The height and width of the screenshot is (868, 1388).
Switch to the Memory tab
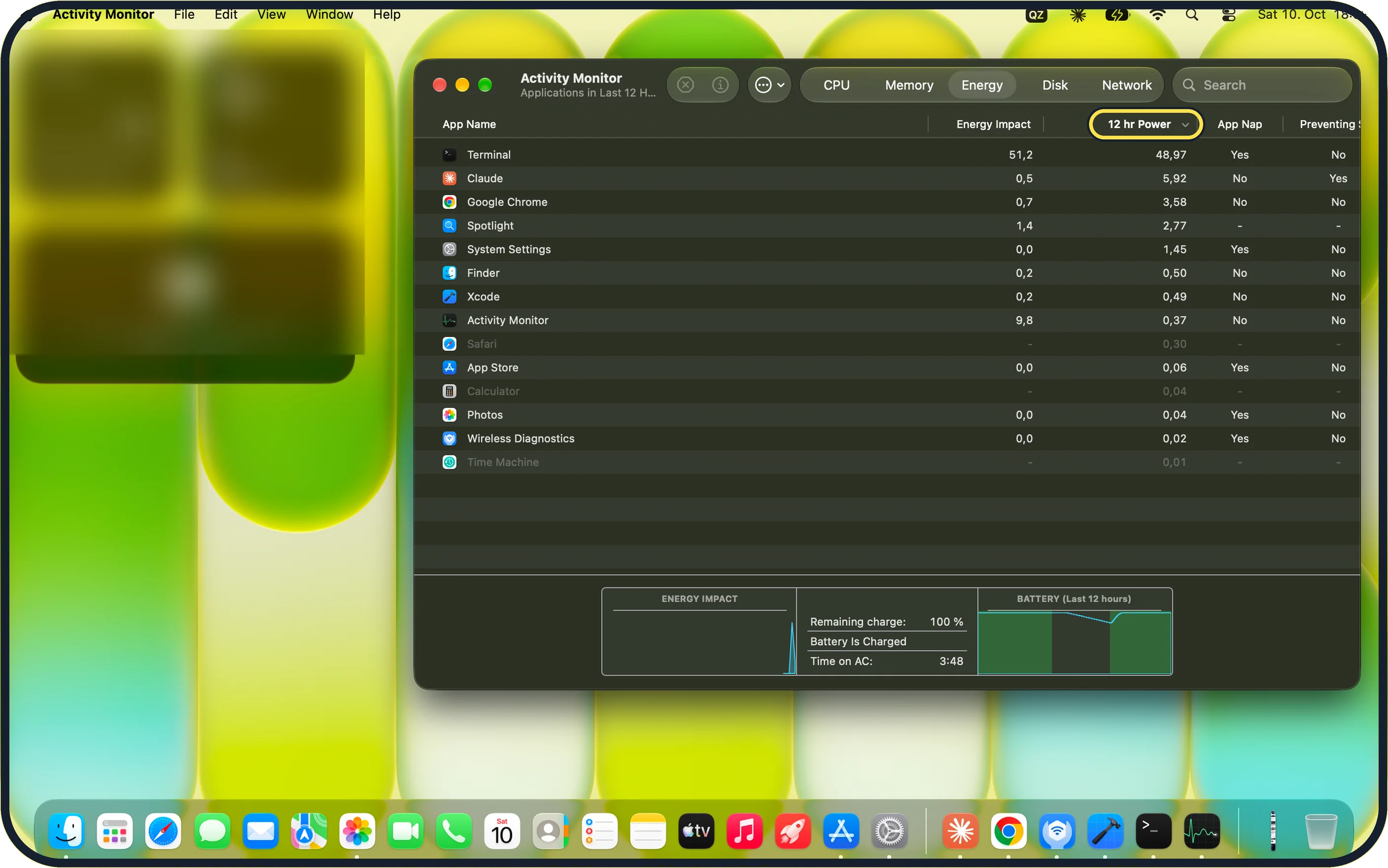(909, 85)
